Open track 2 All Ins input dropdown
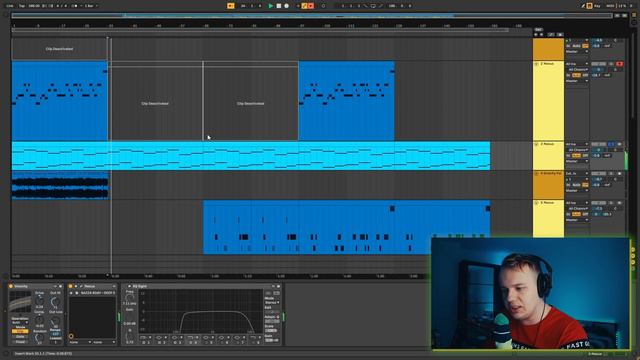 pyautogui.click(x=577, y=64)
